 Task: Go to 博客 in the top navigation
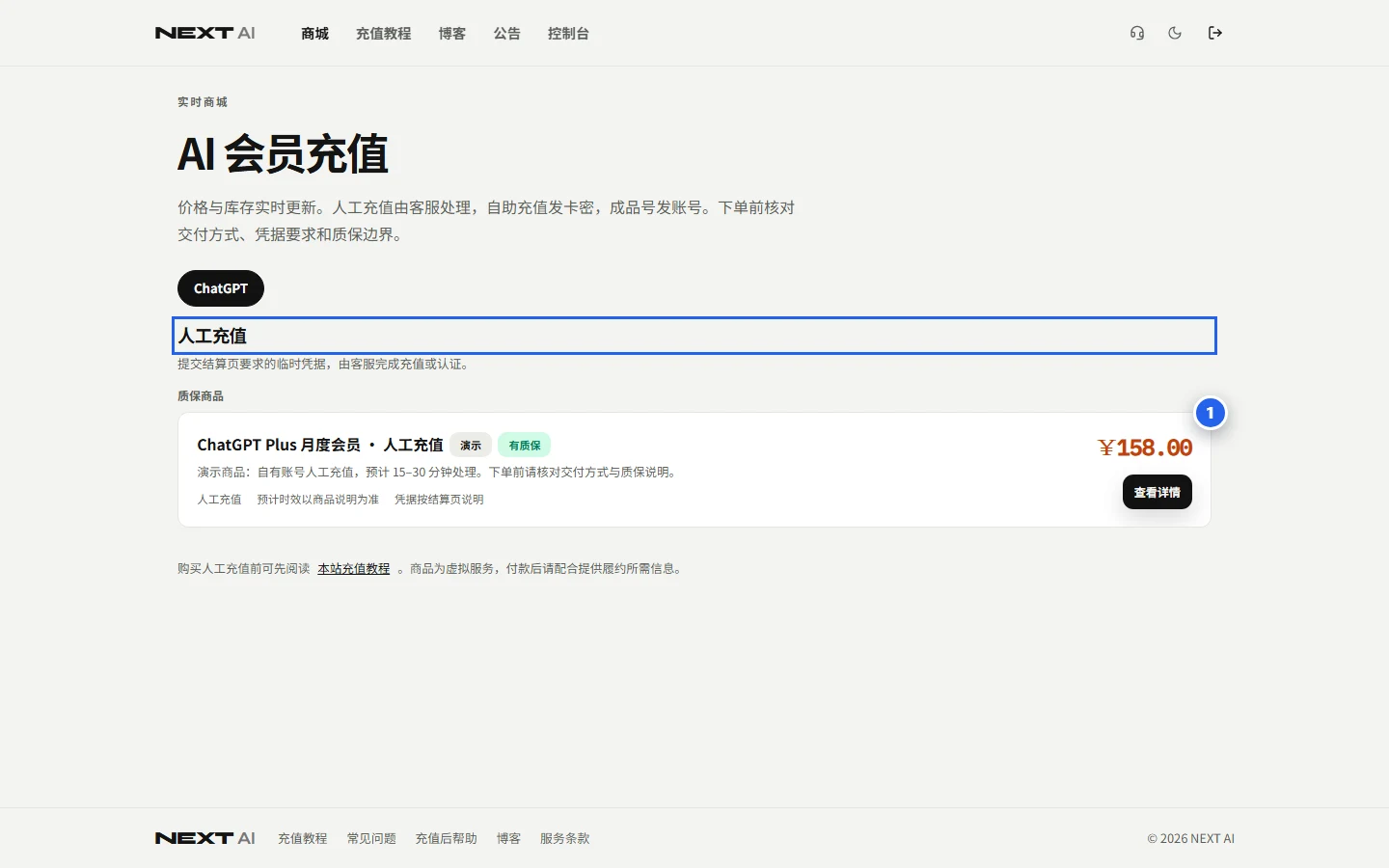[451, 34]
